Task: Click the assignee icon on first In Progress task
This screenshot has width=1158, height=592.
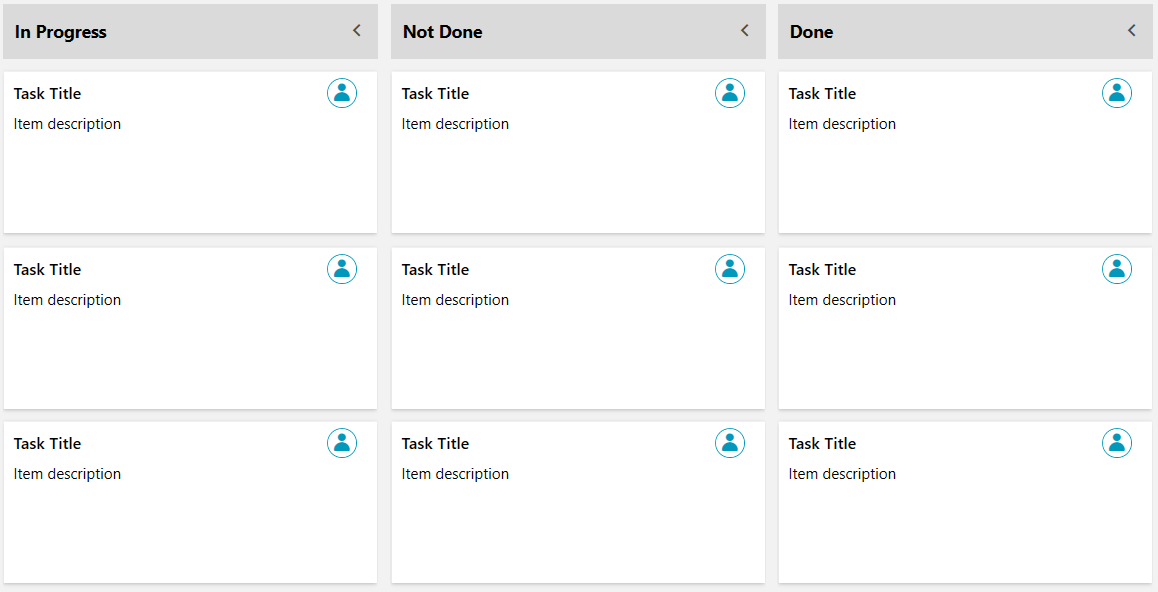Action: [x=342, y=92]
